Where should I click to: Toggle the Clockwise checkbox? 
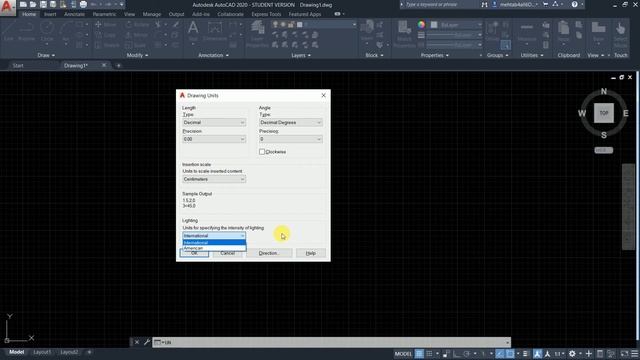(262, 152)
